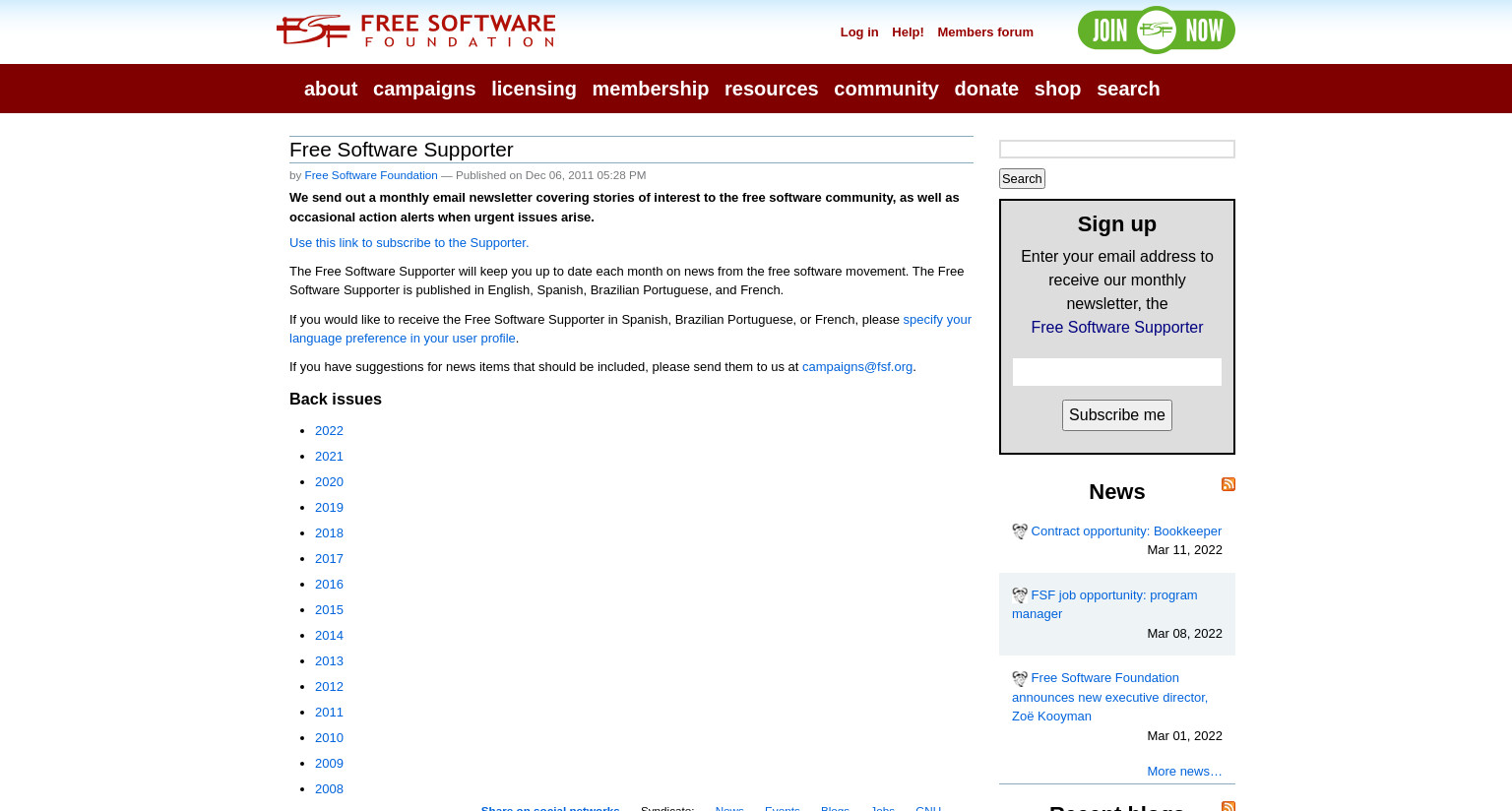This screenshot has height=811, width=1512.
Task: Open 2012 back issues
Action: coord(329,687)
